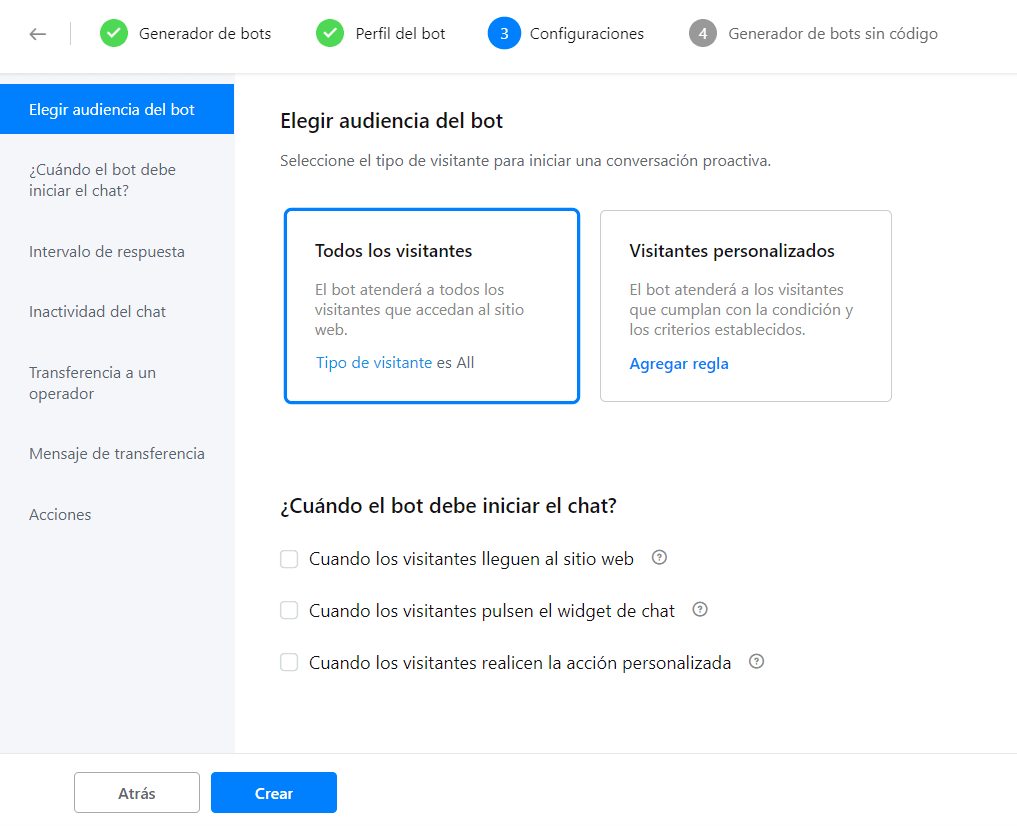Click the Agregar regla link
Image resolution: width=1017 pixels, height=826 pixels.
(679, 363)
